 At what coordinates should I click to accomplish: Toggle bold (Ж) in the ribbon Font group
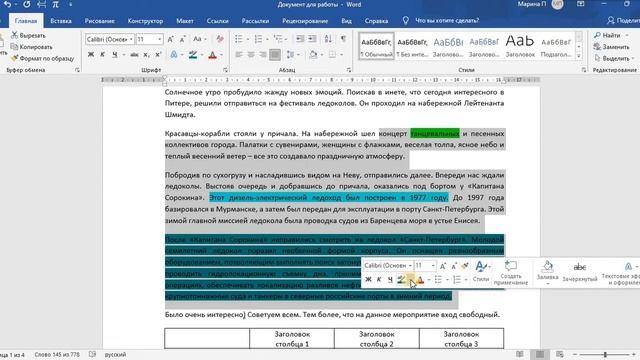click(x=91, y=54)
